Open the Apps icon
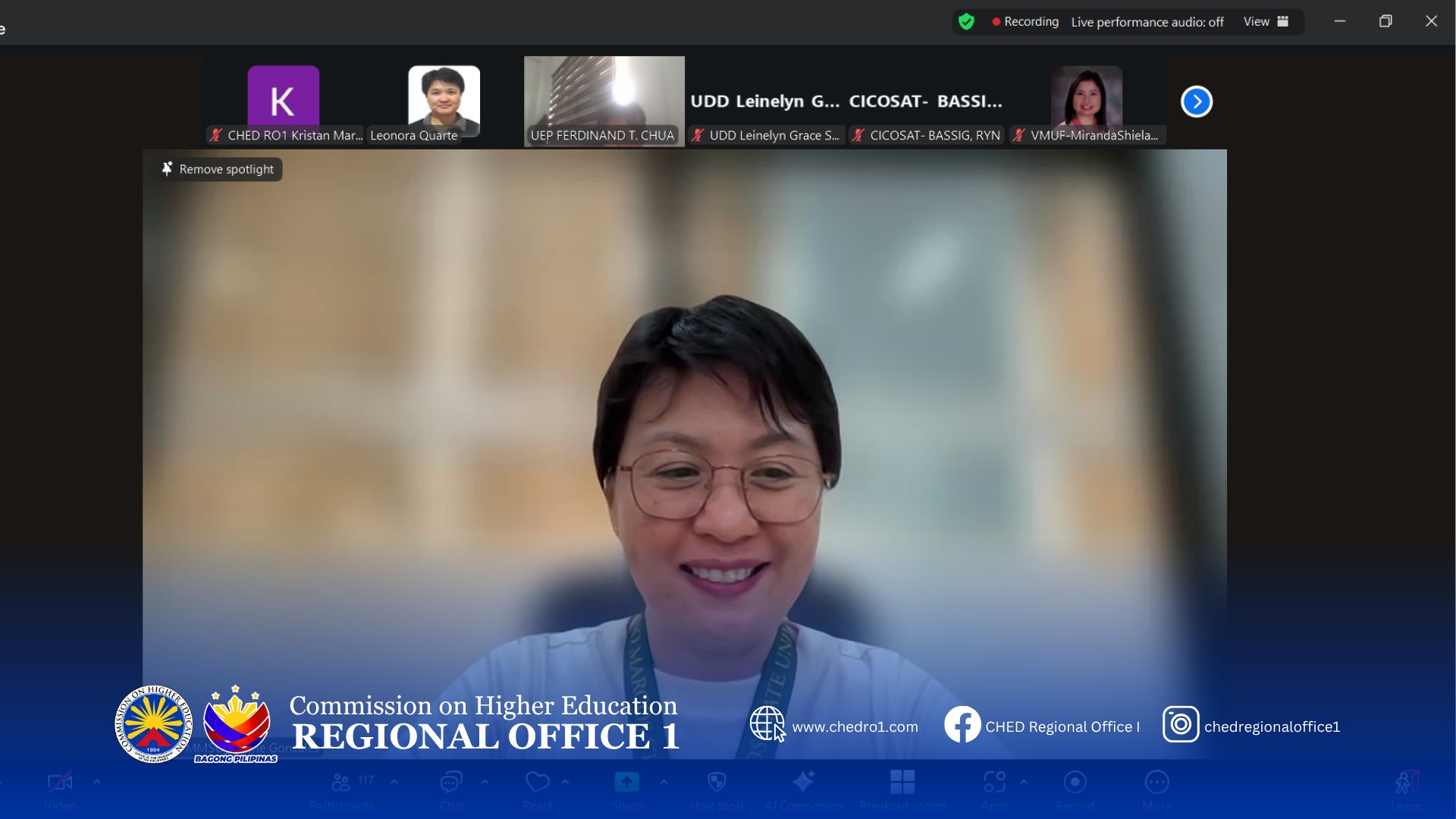 pyautogui.click(x=994, y=783)
